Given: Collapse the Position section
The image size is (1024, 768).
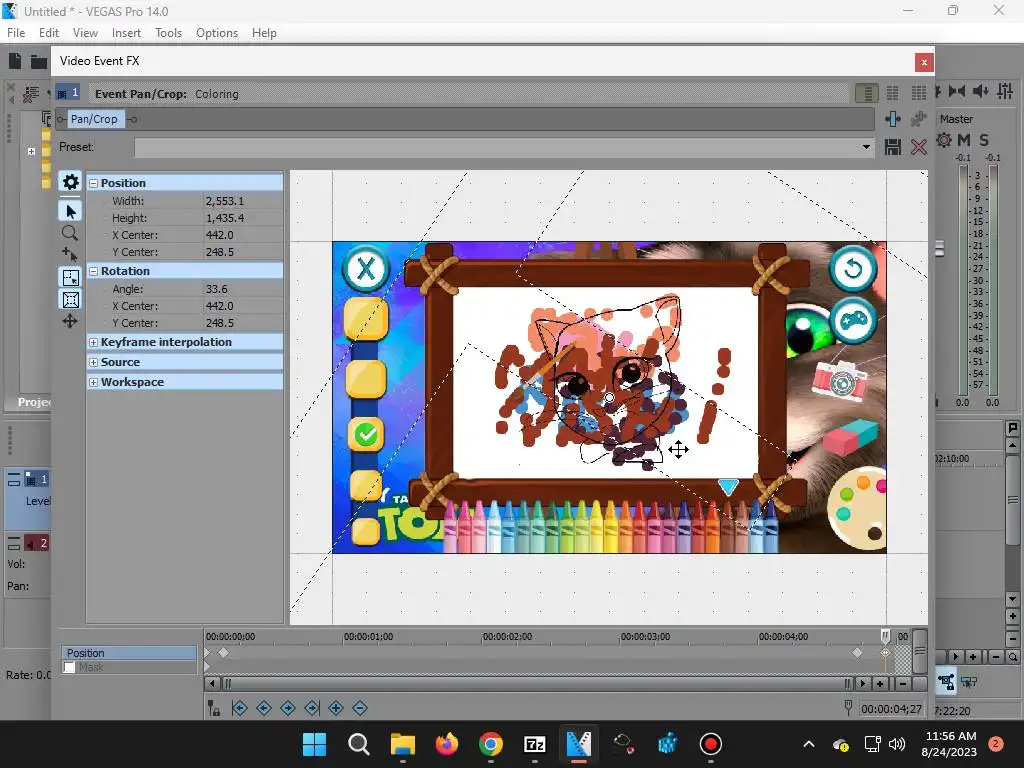Looking at the screenshot, I should click(x=93, y=184).
